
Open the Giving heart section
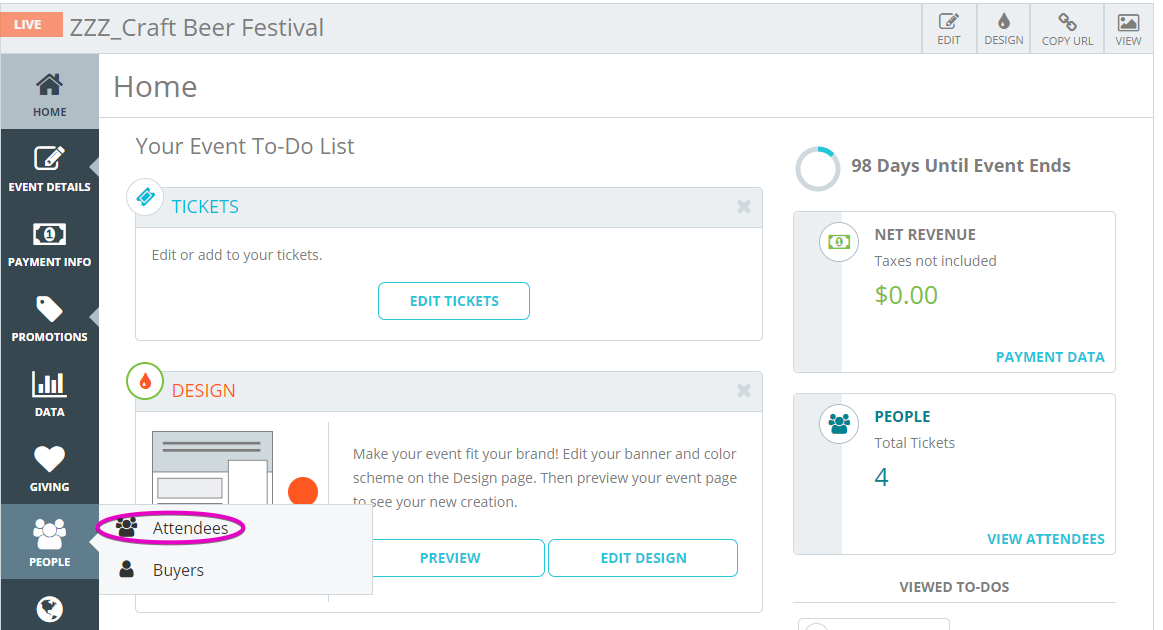coord(50,467)
